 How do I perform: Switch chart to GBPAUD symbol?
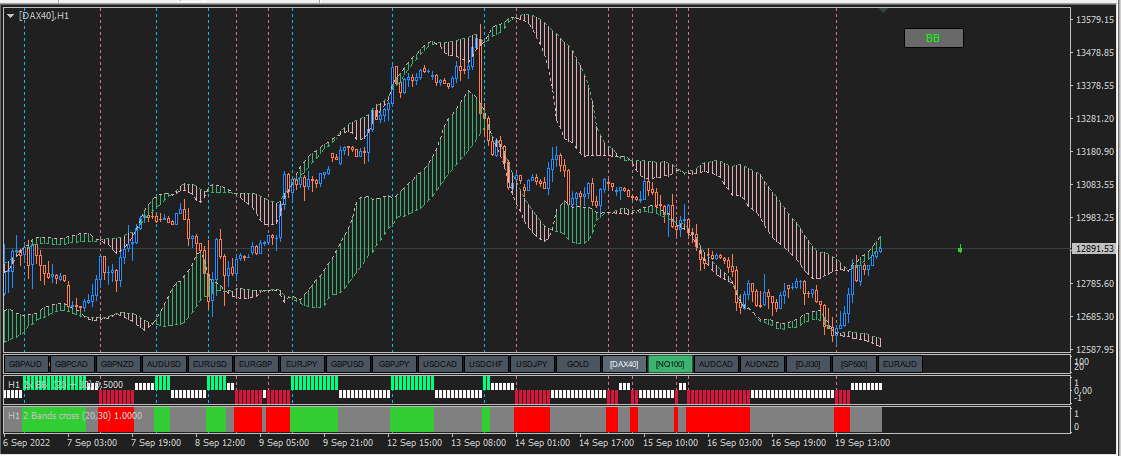coord(26,364)
